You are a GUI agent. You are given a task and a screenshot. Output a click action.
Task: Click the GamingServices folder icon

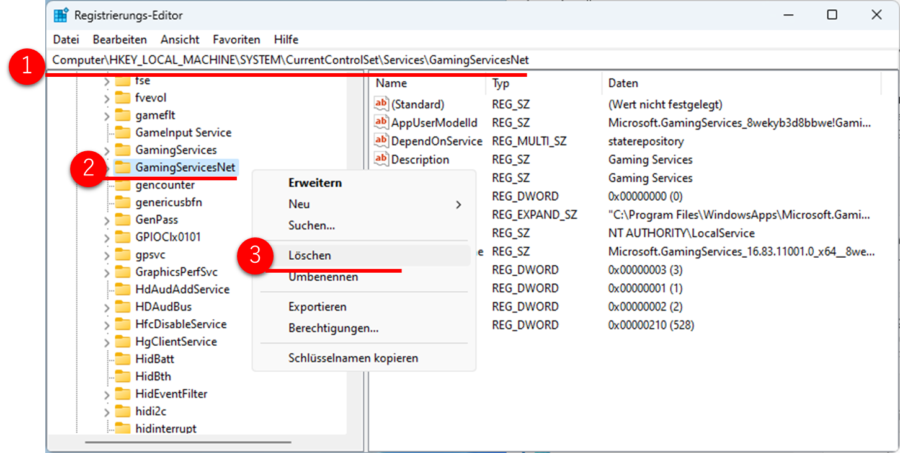tap(122, 150)
